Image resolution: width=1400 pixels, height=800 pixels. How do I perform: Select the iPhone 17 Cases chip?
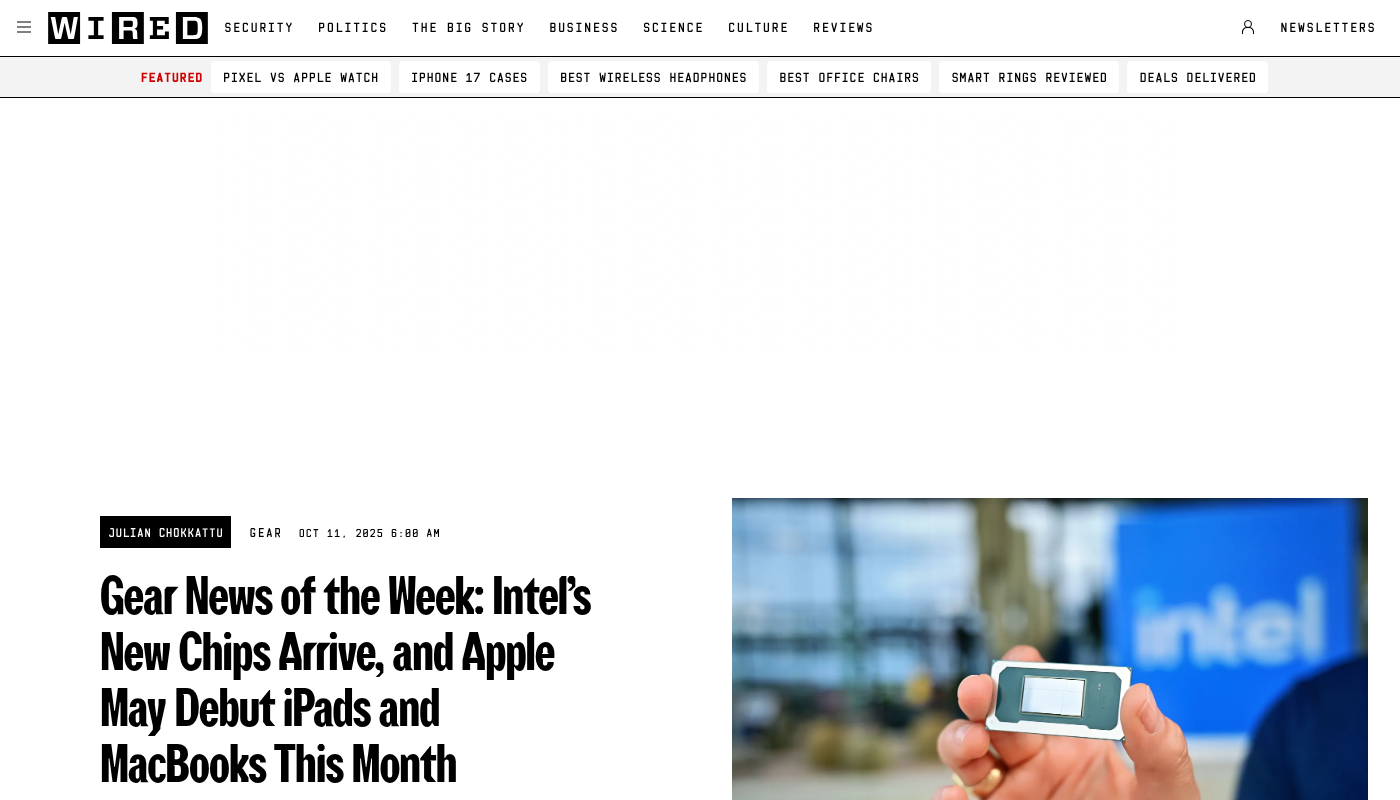[x=469, y=78]
